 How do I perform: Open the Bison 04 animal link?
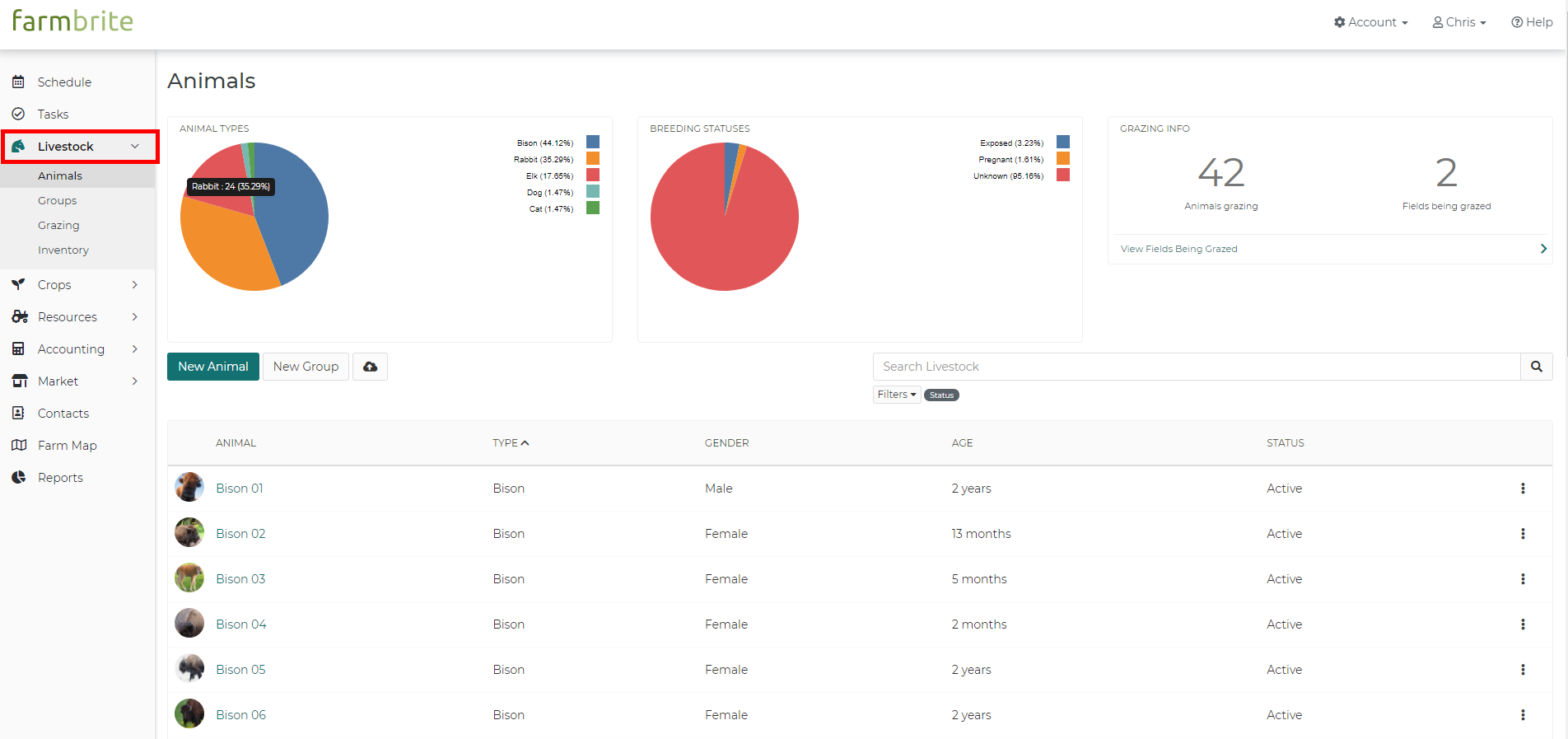tap(241, 624)
